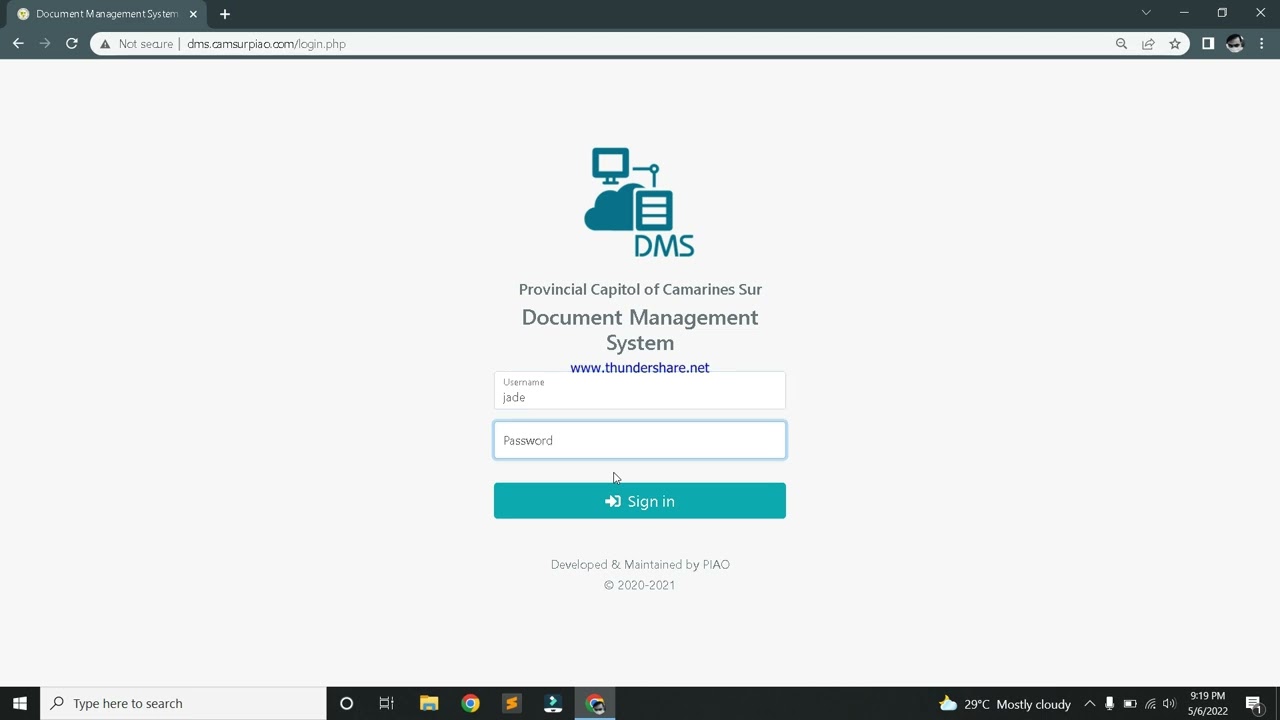The height and width of the screenshot is (720, 1280).
Task: Open Sublime Text from the taskbar
Action: coord(511,704)
